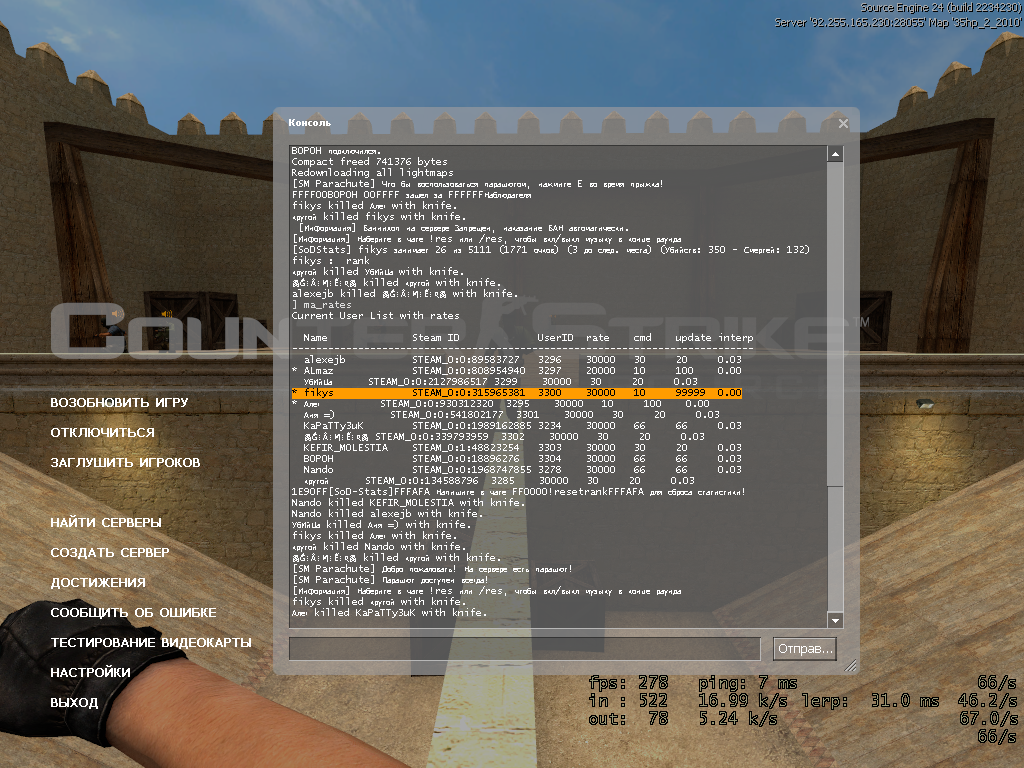Screen dimensions: 1024x768
Task: Click the Консоль title bar text
Action: [x=310, y=123]
